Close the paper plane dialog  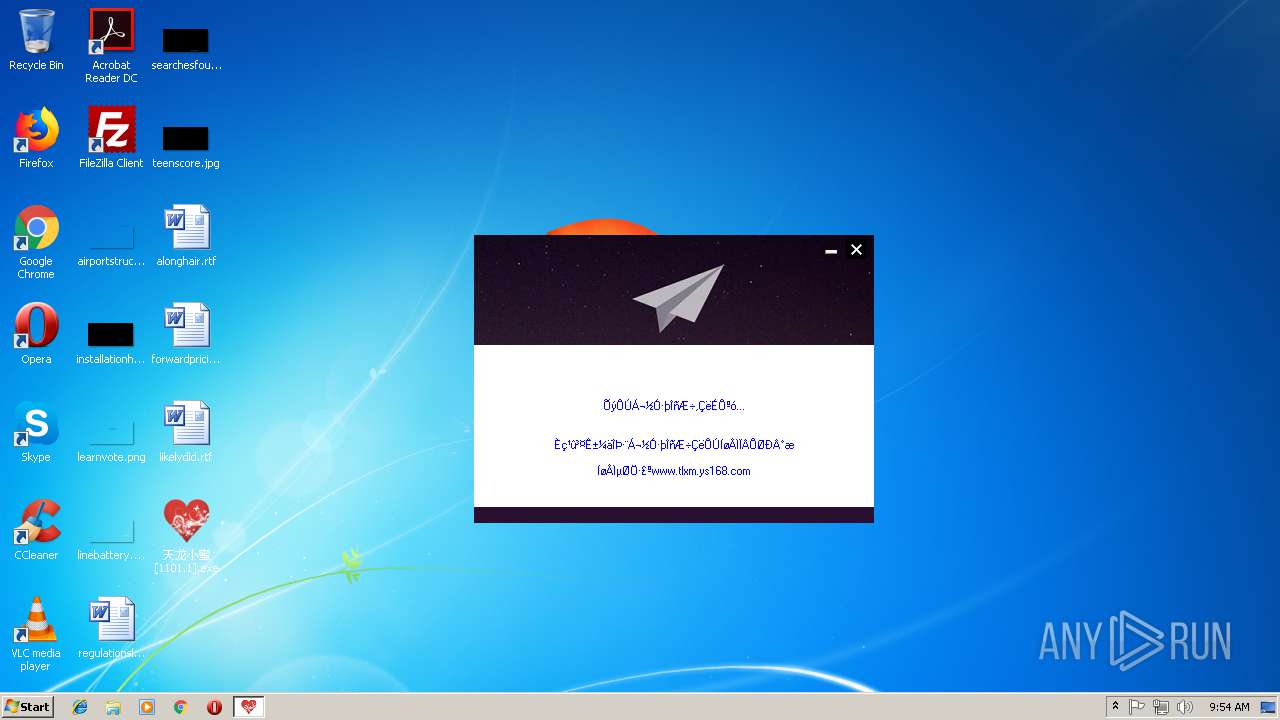coord(856,250)
